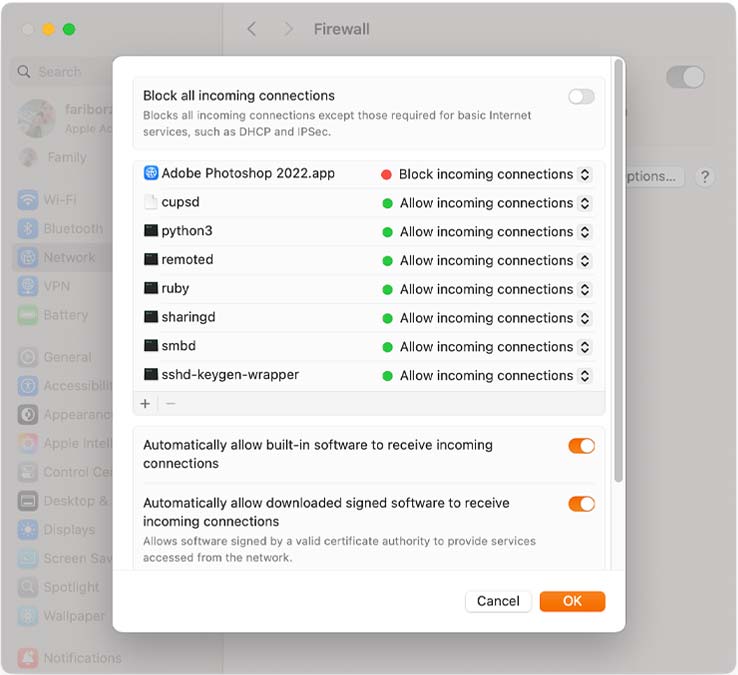Open Wi-Fi settings in the sidebar
The width and height of the screenshot is (738, 675).
58,200
